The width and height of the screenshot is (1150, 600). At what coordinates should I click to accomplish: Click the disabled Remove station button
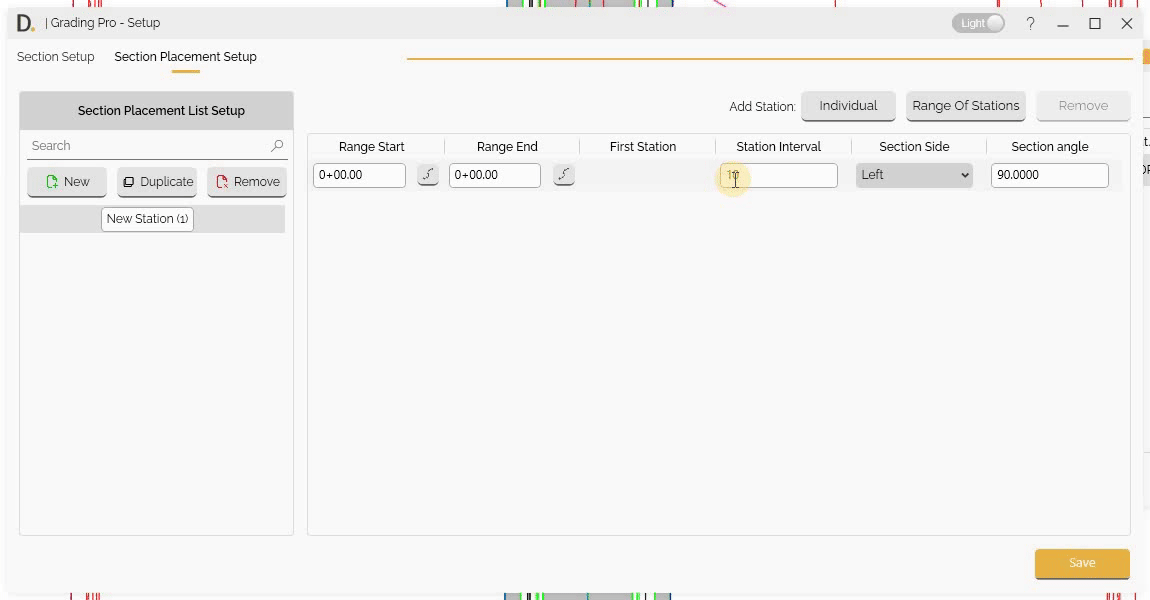click(1082, 105)
